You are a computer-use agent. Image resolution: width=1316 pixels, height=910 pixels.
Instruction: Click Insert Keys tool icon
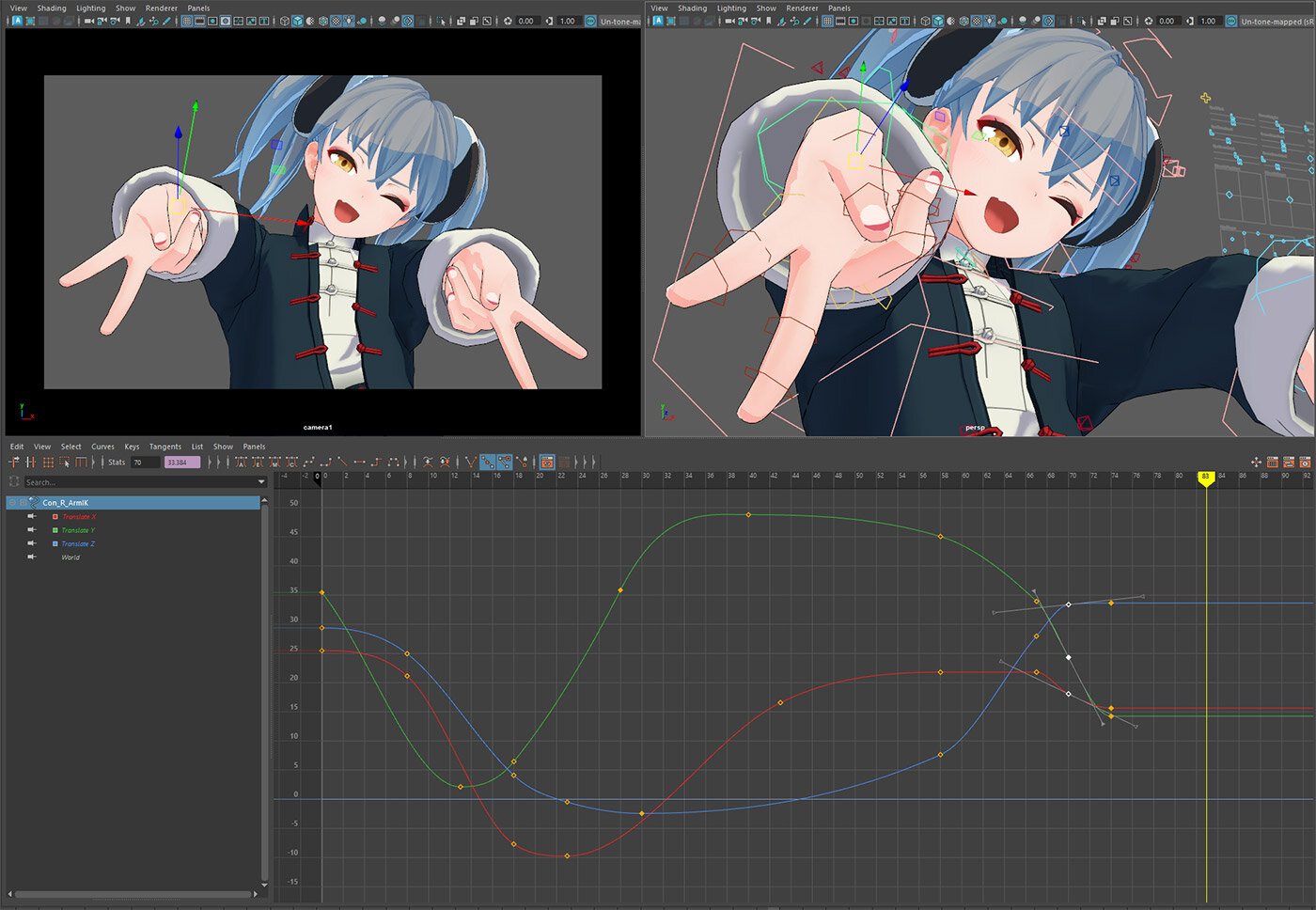(x=30, y=462)
